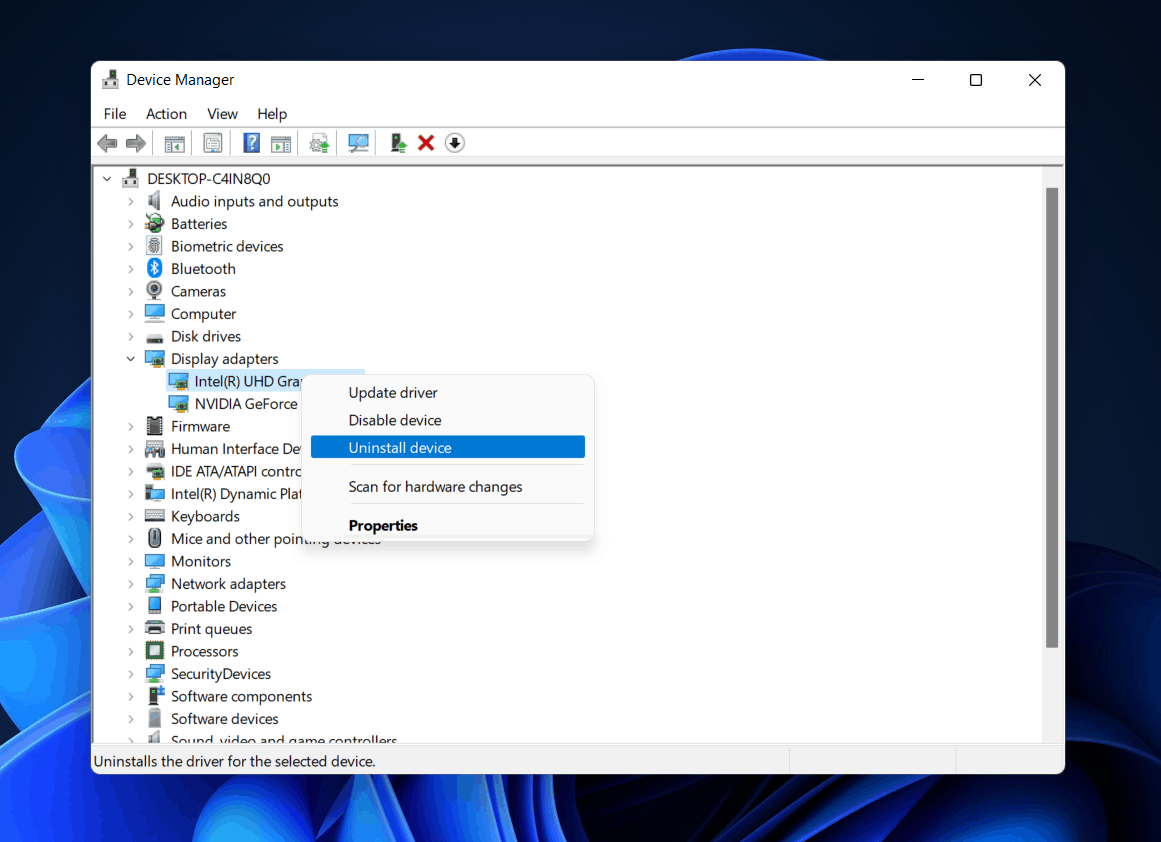Select the NVIDIA GeForce display adapter
This screenshot has width=1161, height=842.
tap(246, 404)
